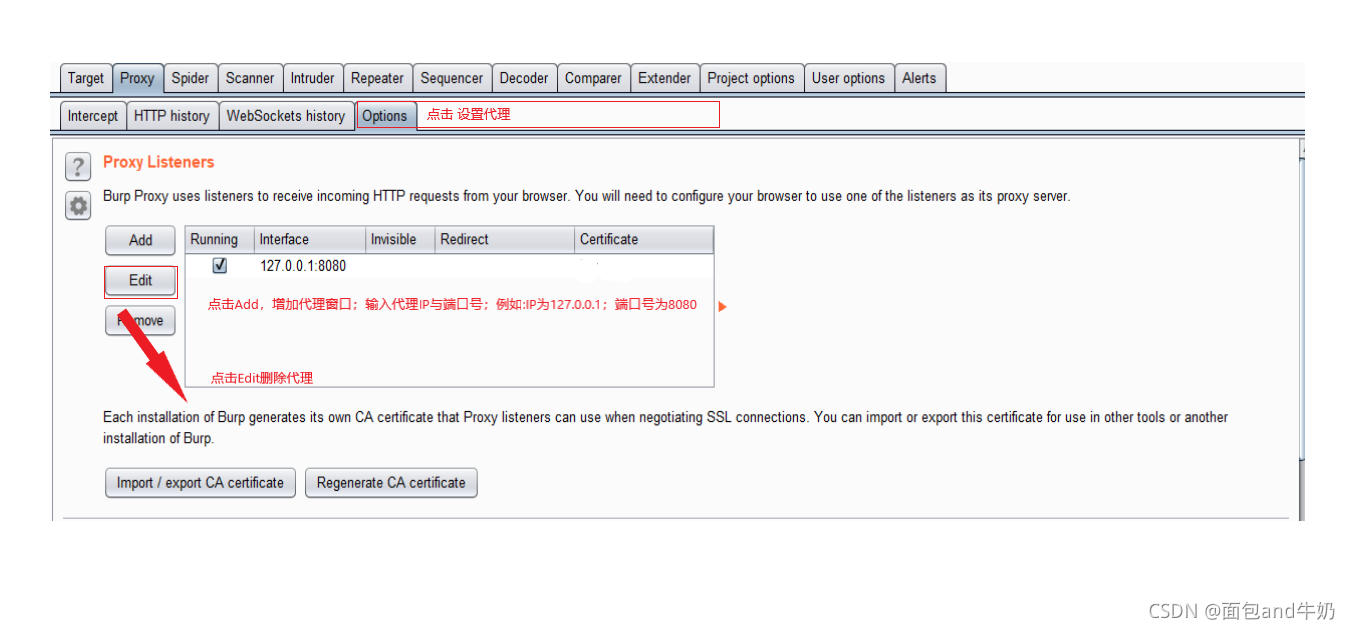Click the Proxy Listeners section heading
Viewport: 1350px width, 629px height.
pos(158,162)
